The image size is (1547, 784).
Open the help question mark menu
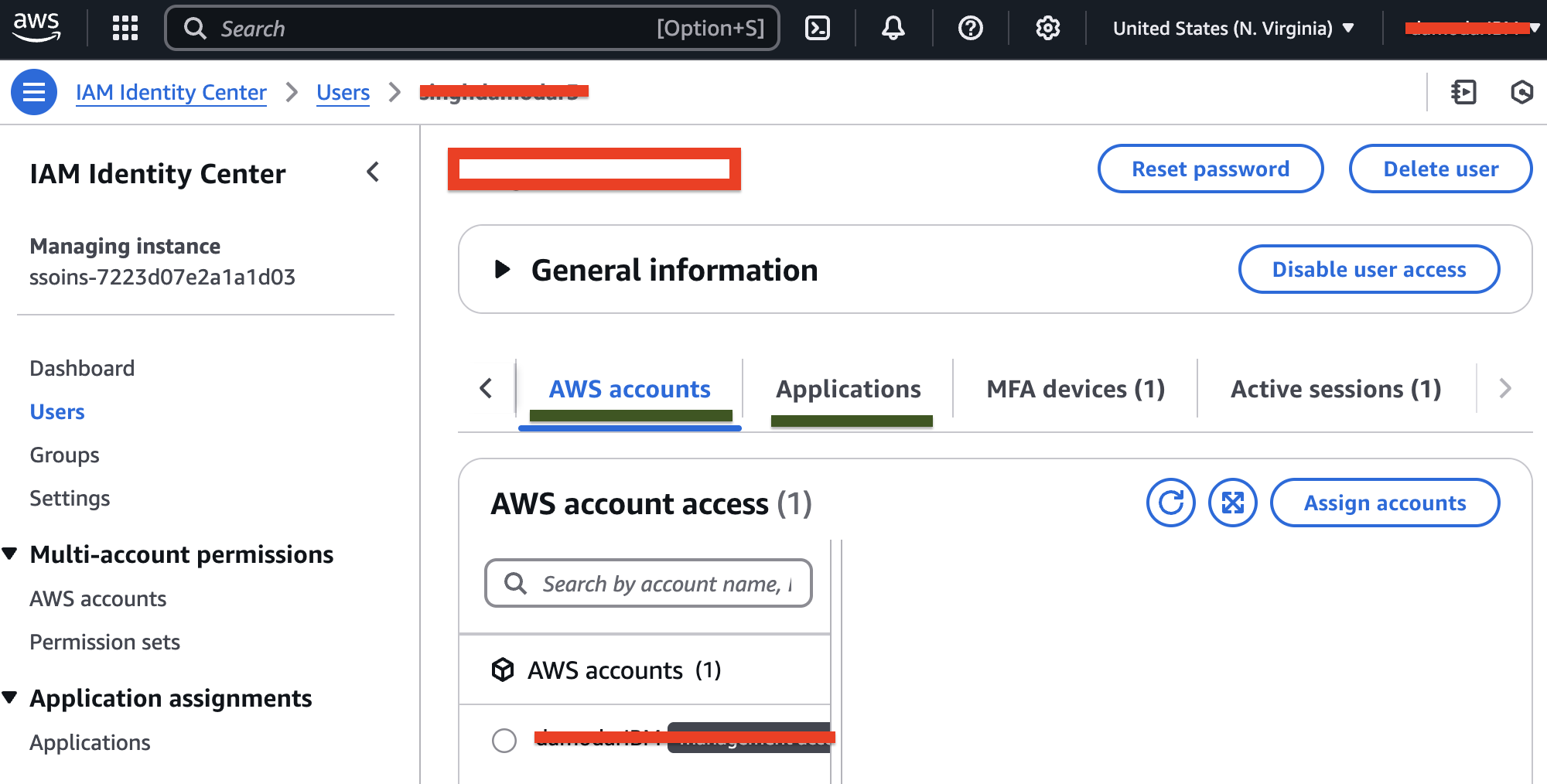(x=970, y=29)
